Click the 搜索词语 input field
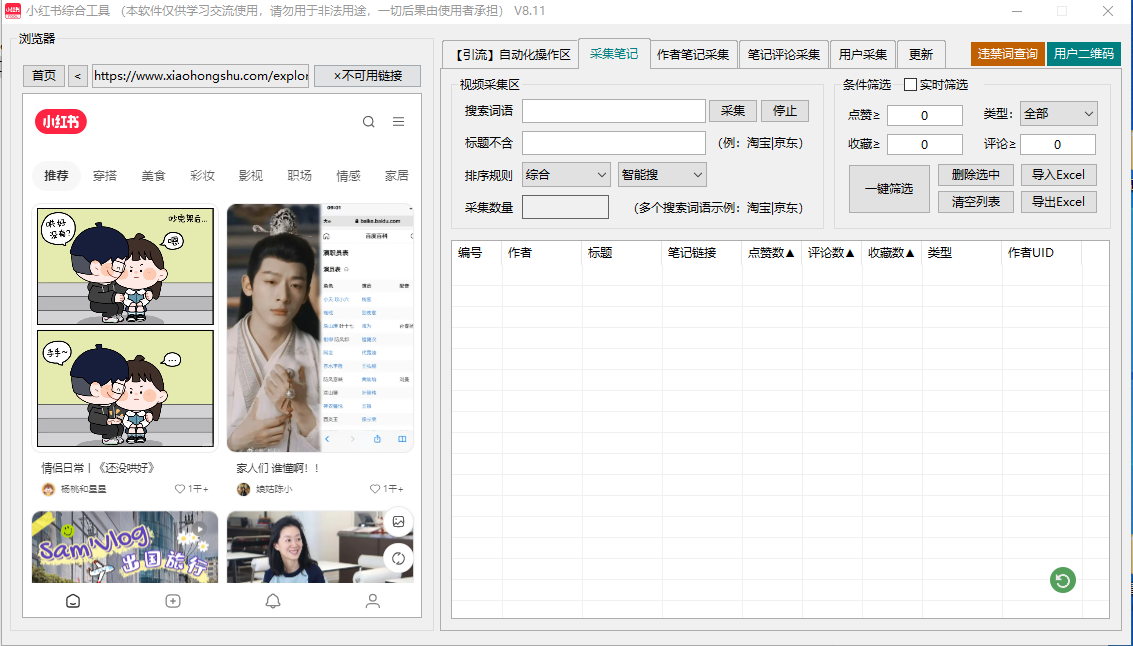Viewport: 1133px width, 646px height. coord(613,111)
